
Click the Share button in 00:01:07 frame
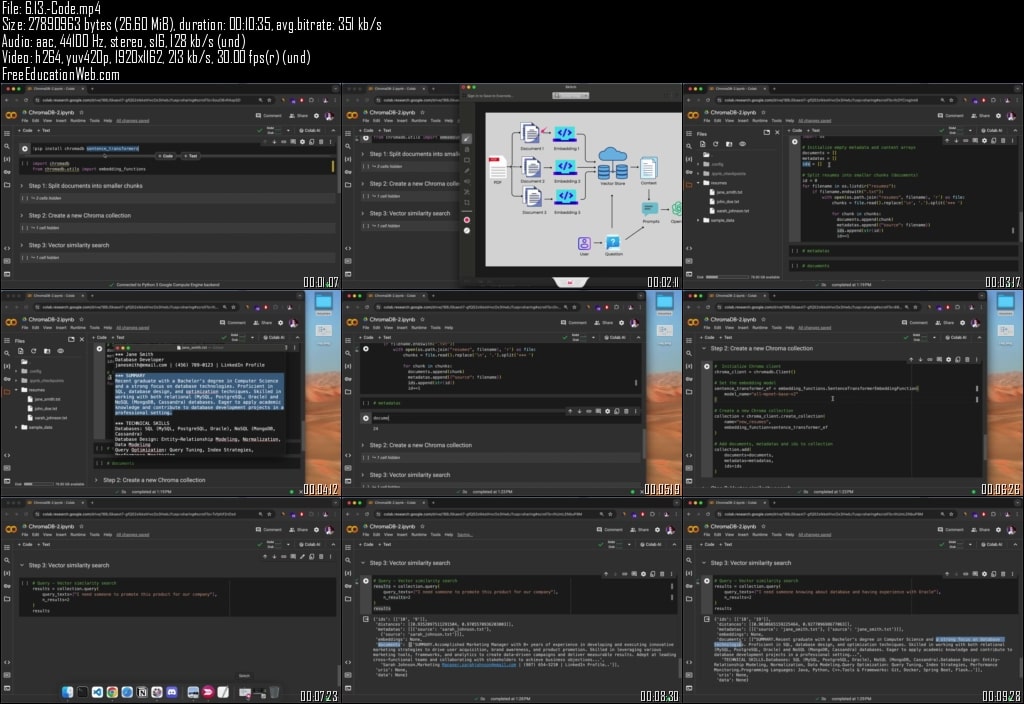coord(299,116)
